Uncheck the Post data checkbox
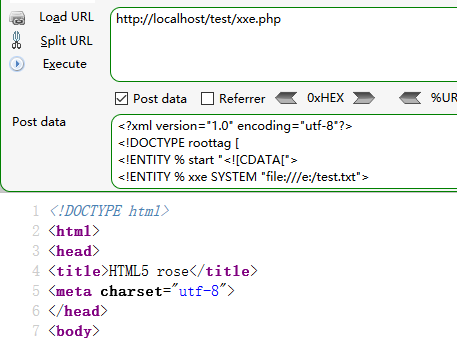This screenshot has width=457, height=363. [121, 99]
